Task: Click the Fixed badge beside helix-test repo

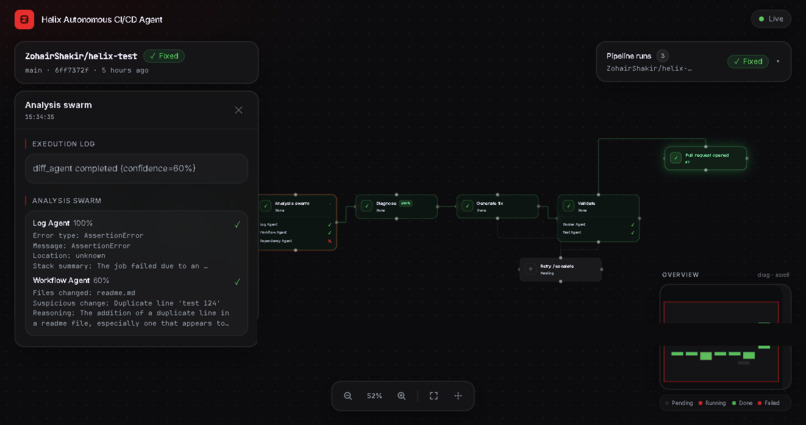Action: click(x=164, y=56)
